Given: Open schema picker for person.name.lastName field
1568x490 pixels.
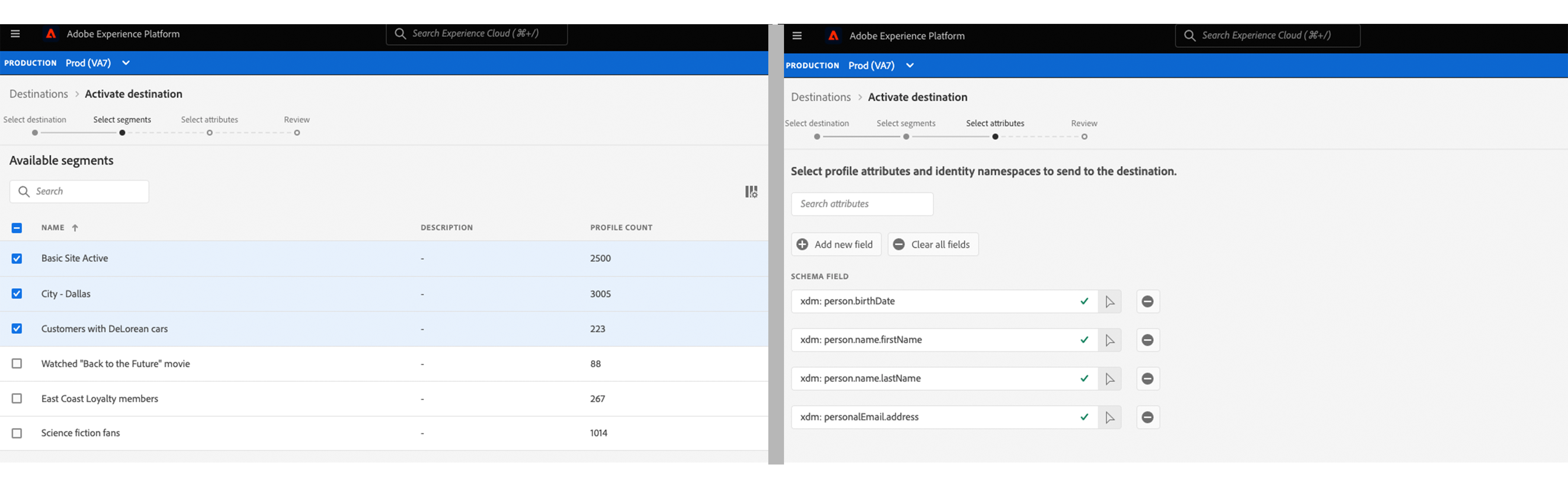Looking at the screenshot, I should click(x=1109, y=379).
